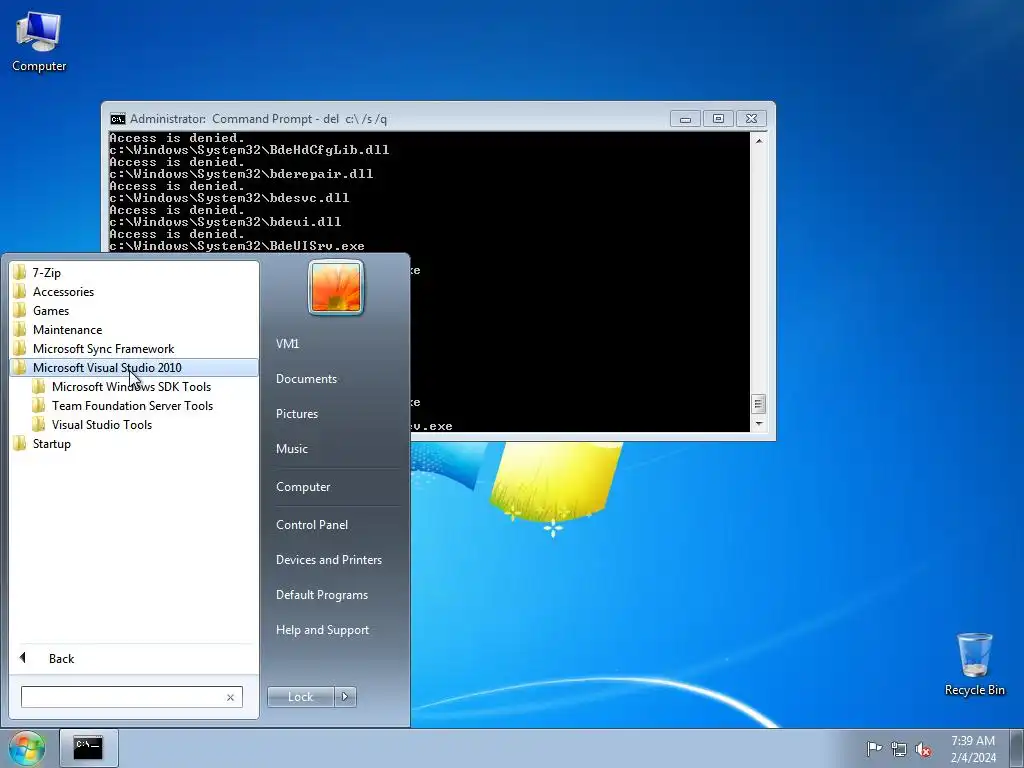
Task: Click the Windows Start orb
Action: pos(26,748)
